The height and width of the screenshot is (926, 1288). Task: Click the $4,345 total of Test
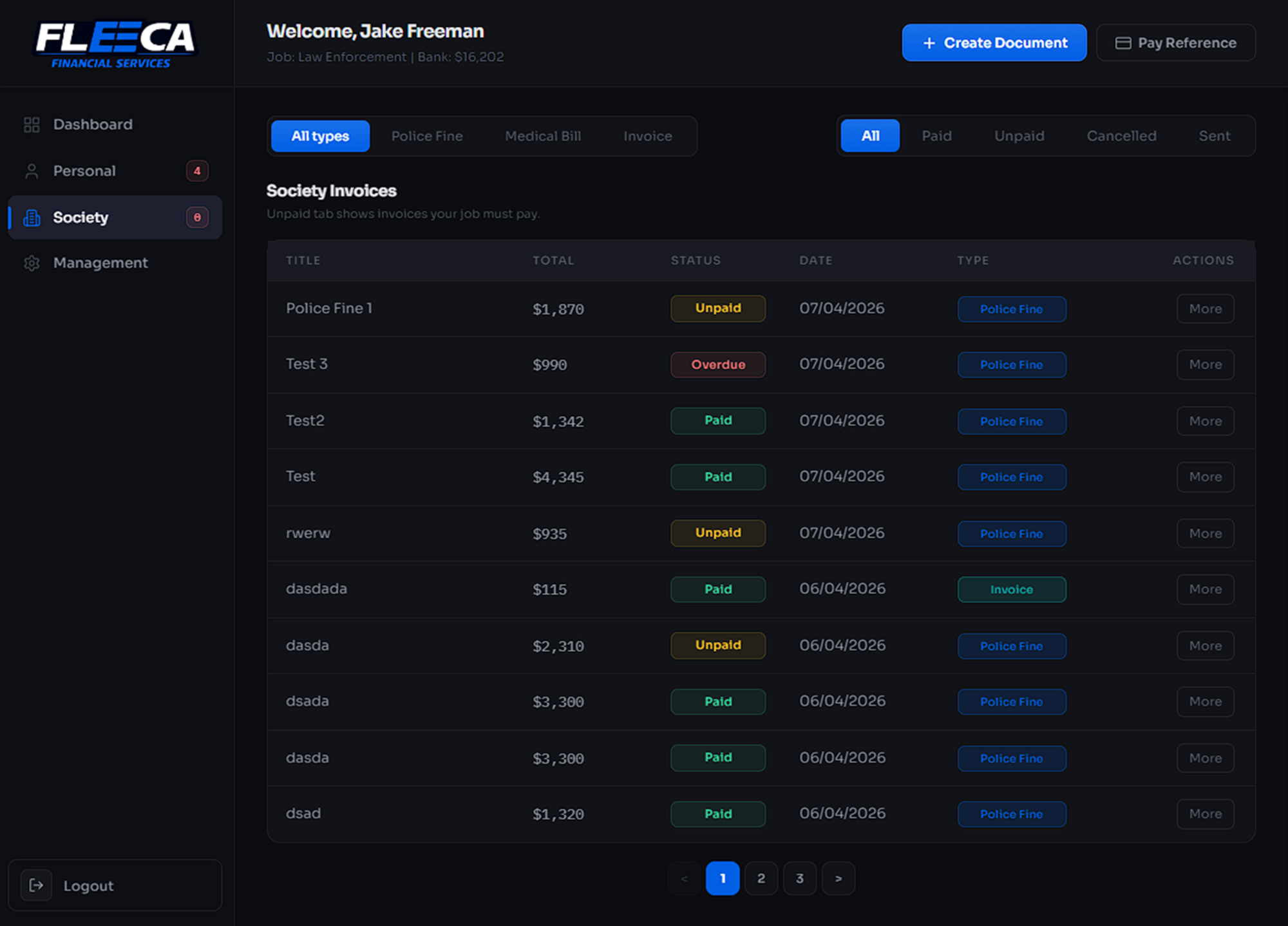[x=558, y=477]
